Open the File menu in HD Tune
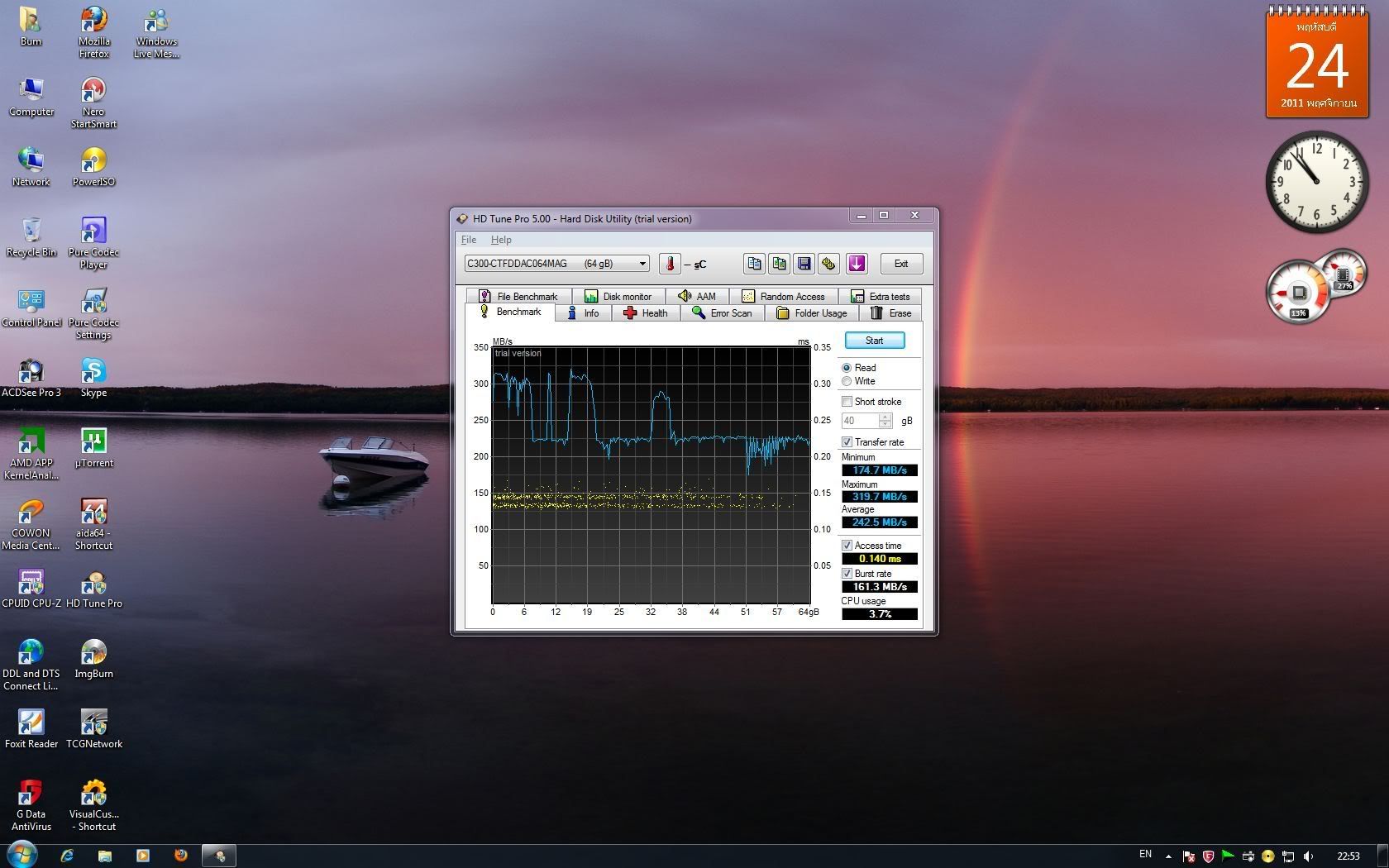This screenshot has height=868, width=1389. click(x=469, y=240)
